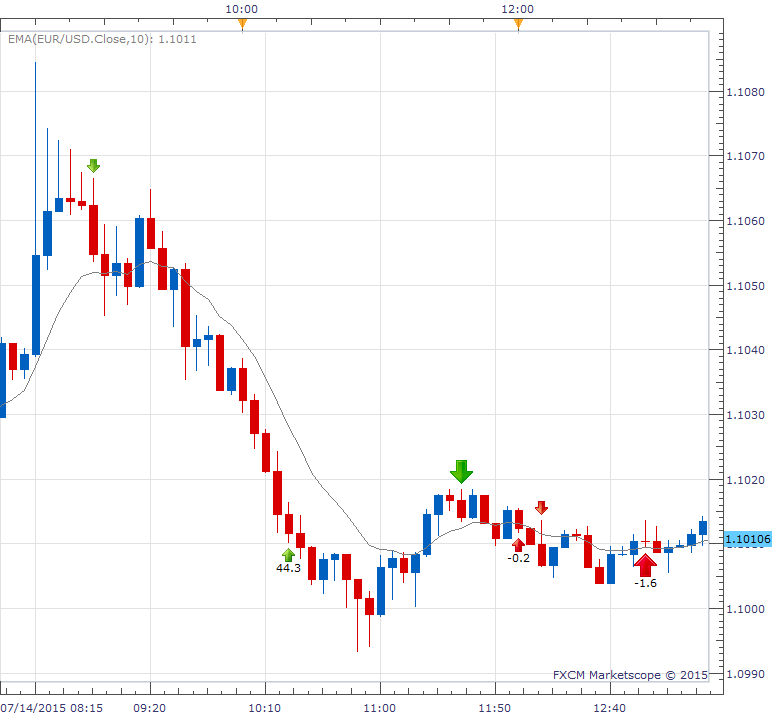Click the 1.1070 price axis label
Screen dimensions: 781x720
click(x=746, y=156)
